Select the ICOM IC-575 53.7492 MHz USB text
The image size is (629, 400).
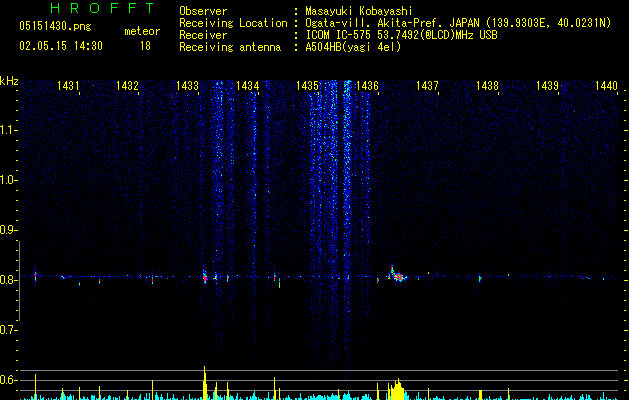coord(401,35)
